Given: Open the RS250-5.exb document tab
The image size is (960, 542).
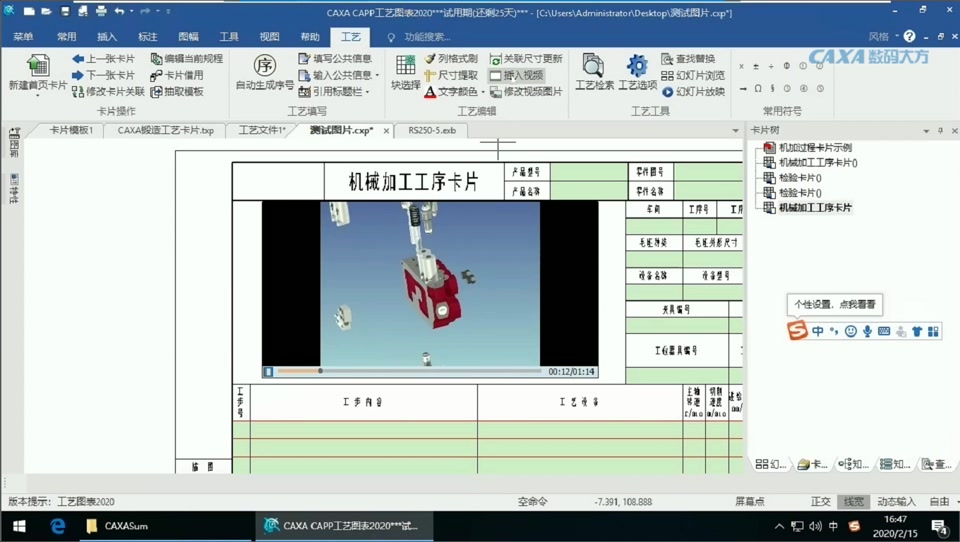Looking at the screenshot, I should point(432,130).
